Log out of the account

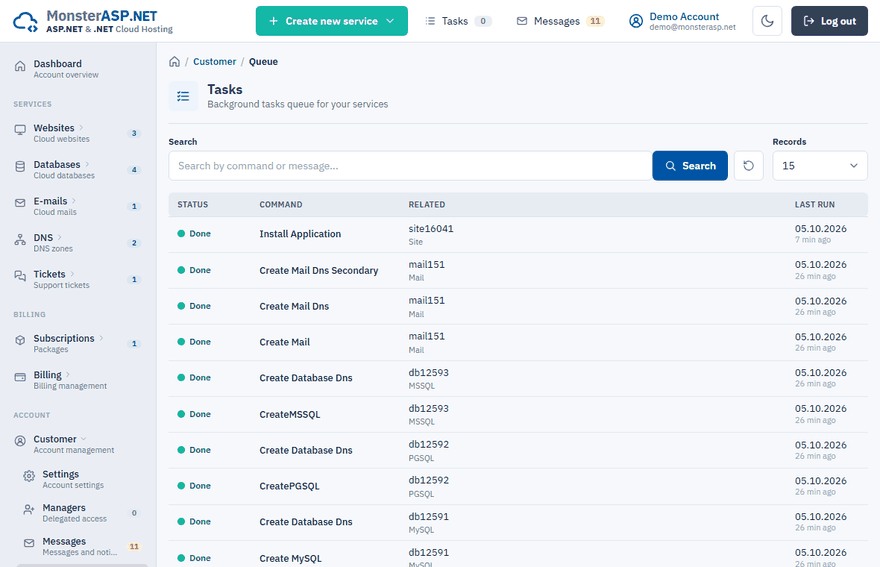(829, 21)
